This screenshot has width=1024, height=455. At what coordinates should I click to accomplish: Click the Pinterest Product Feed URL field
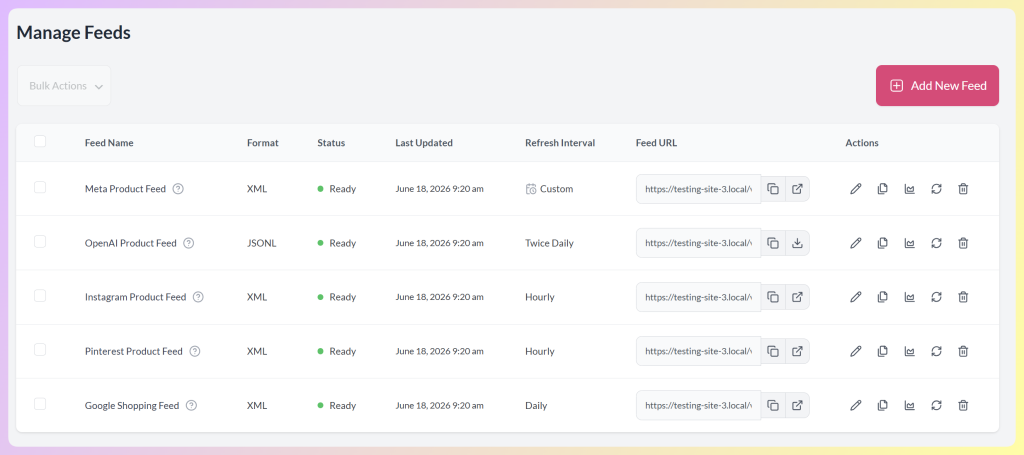699,351
